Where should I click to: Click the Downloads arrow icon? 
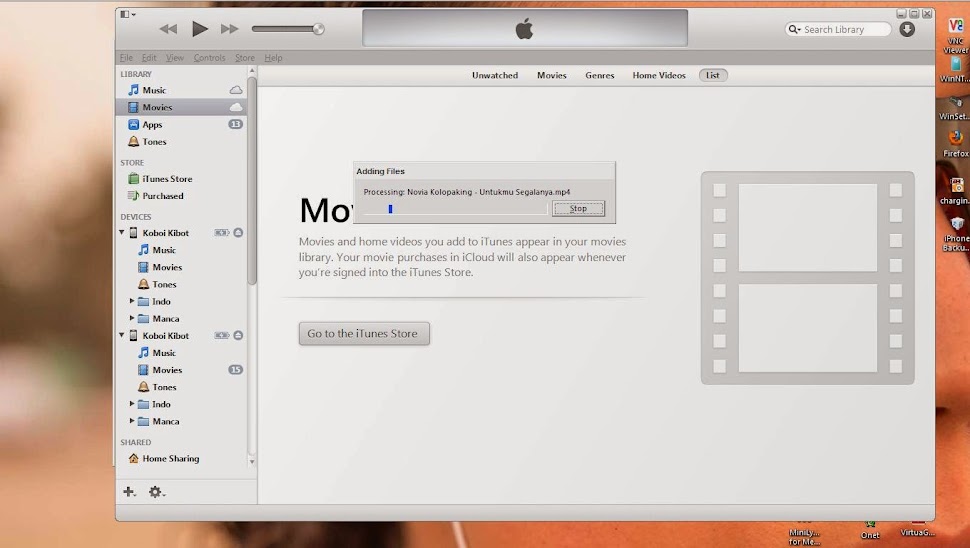pyautogui.click(x=907, y=29)
